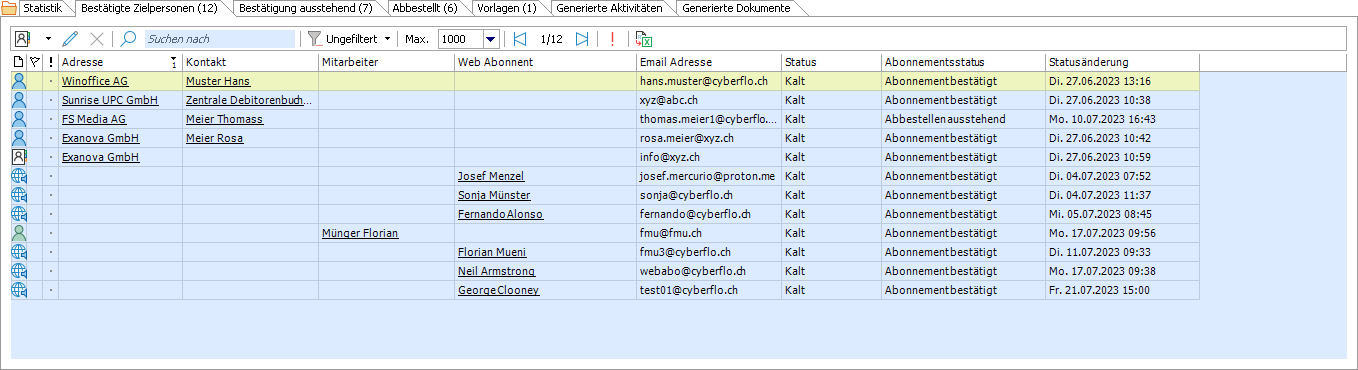This screenshot has height=370, width=1358.
Task: Click the Excel export icon
Action: tap(645, 39)
